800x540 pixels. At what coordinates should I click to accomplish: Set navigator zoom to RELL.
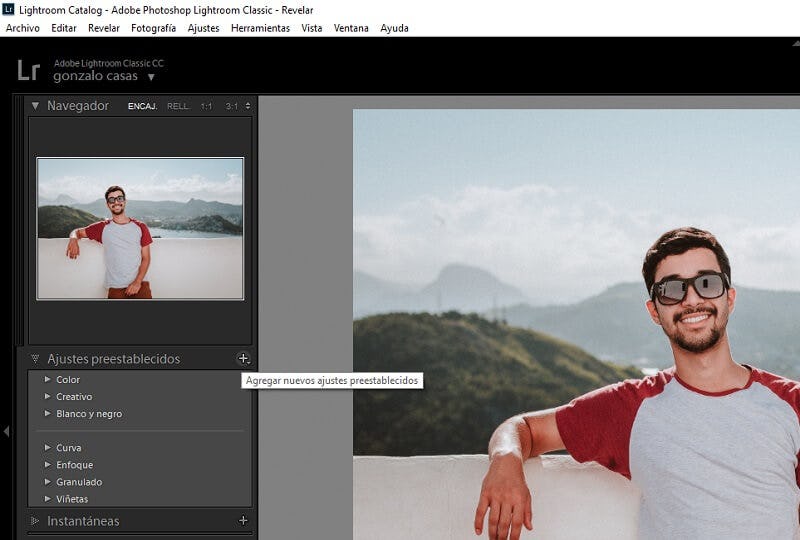tap(178, 106)
